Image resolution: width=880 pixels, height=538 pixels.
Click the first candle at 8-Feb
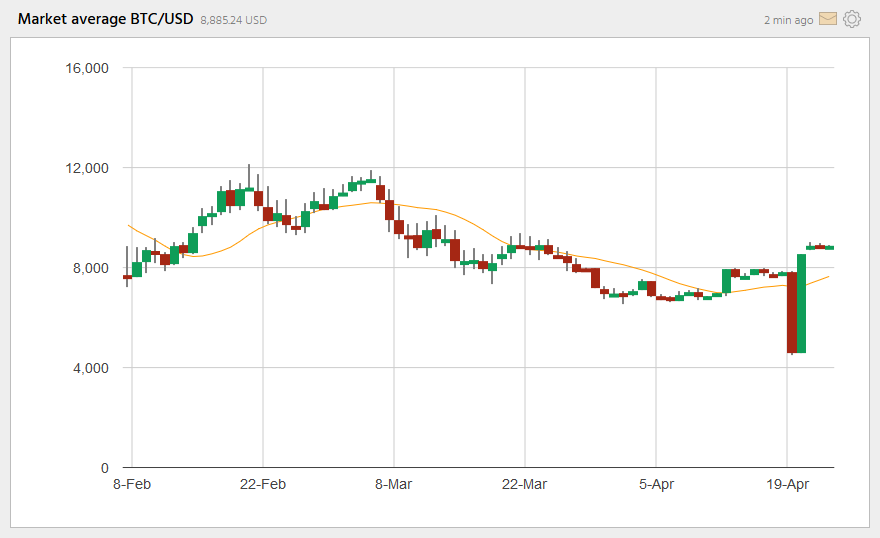127,276
